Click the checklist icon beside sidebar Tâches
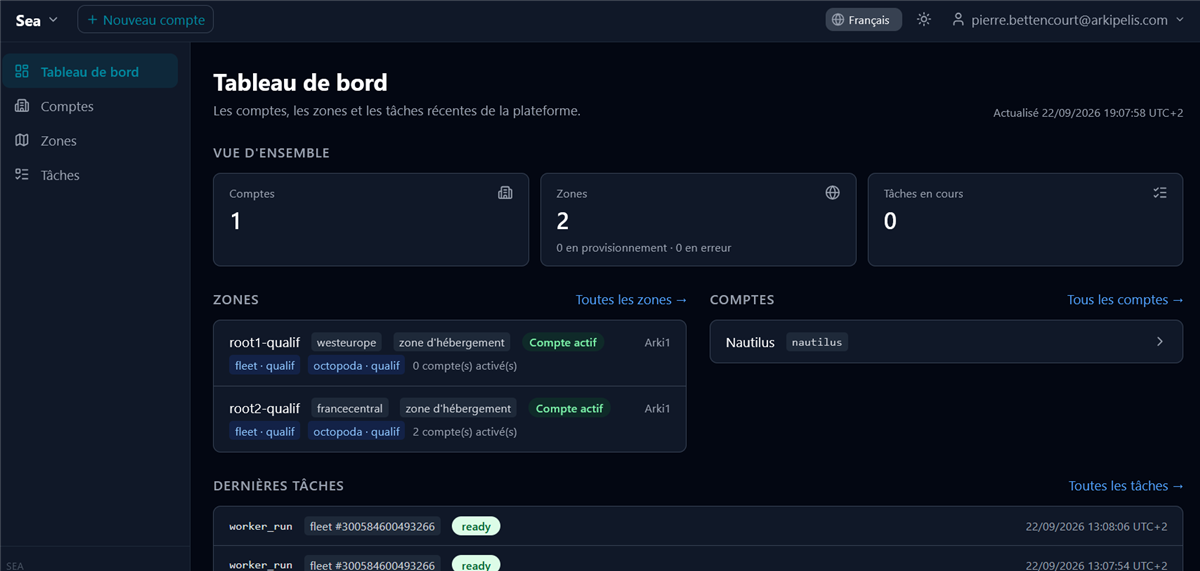The height and width of the screenshot is (571, 1200). click(22, 175)
